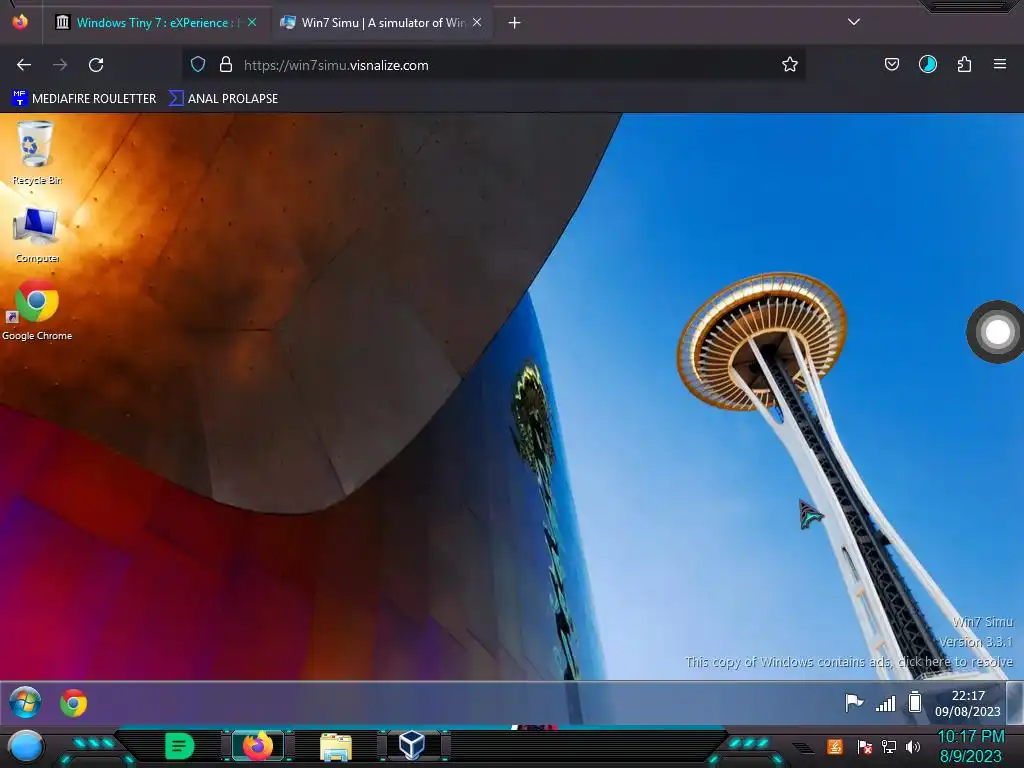The height and width of the screenshot is (768, 1024).
Task: Expand the list all tabs chevron
Action: [x=854, y=22]
